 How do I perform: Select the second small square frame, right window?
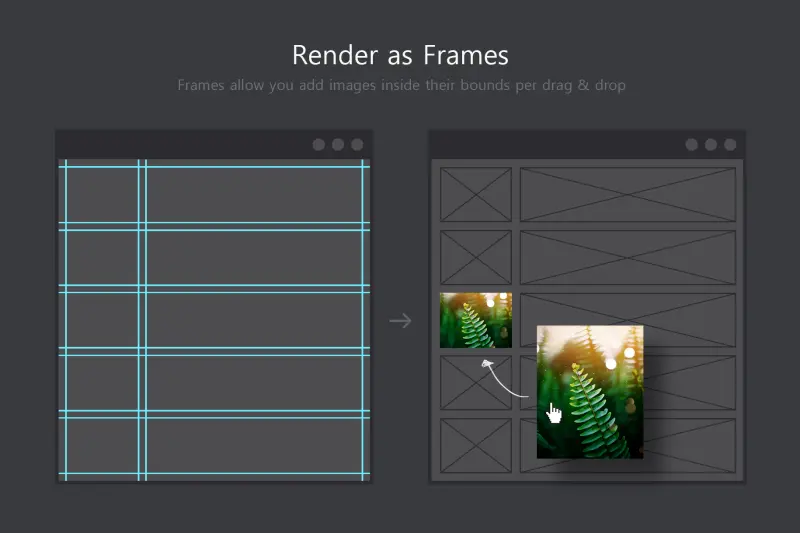(476, 257)
